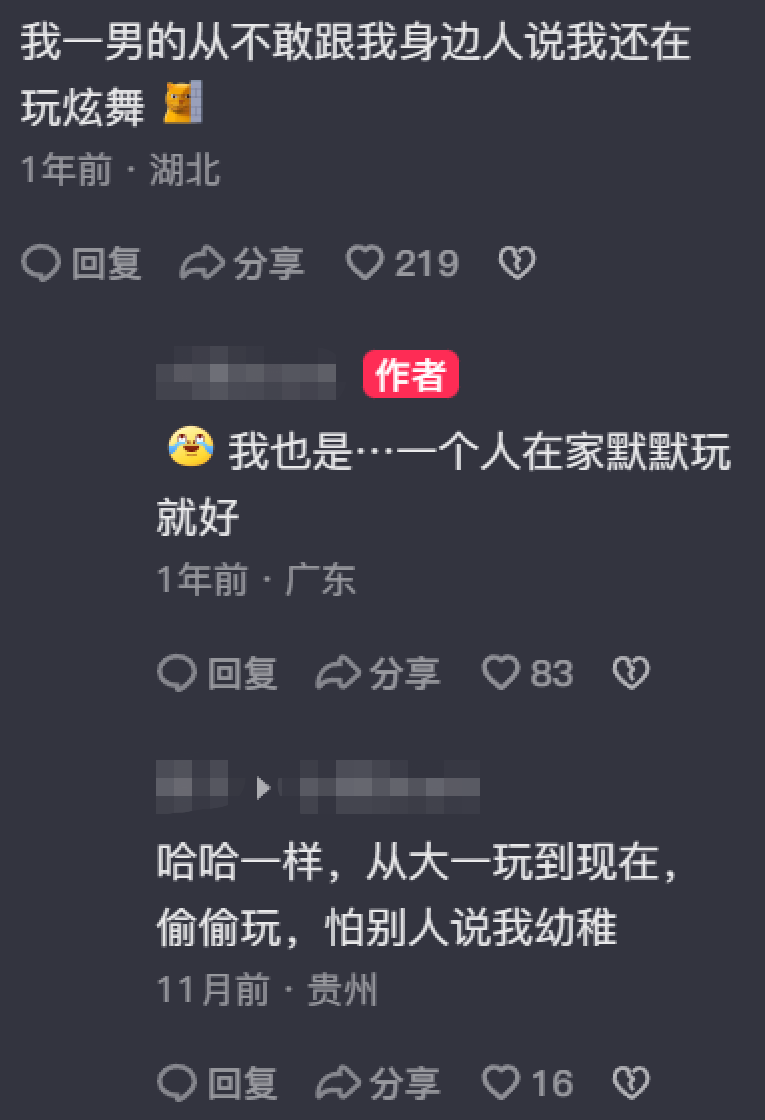
Task: Reply to the 广东 author comment
Action: coord(217,673)
